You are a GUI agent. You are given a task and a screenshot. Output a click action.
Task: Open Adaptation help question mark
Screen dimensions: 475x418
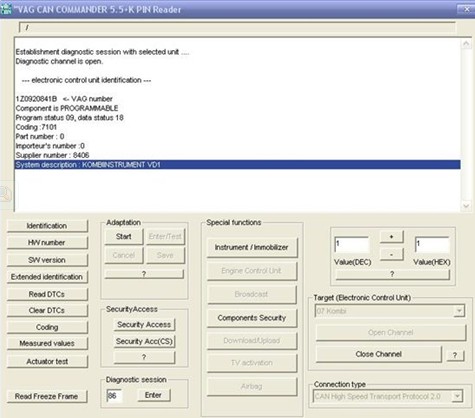pos(144,274)
